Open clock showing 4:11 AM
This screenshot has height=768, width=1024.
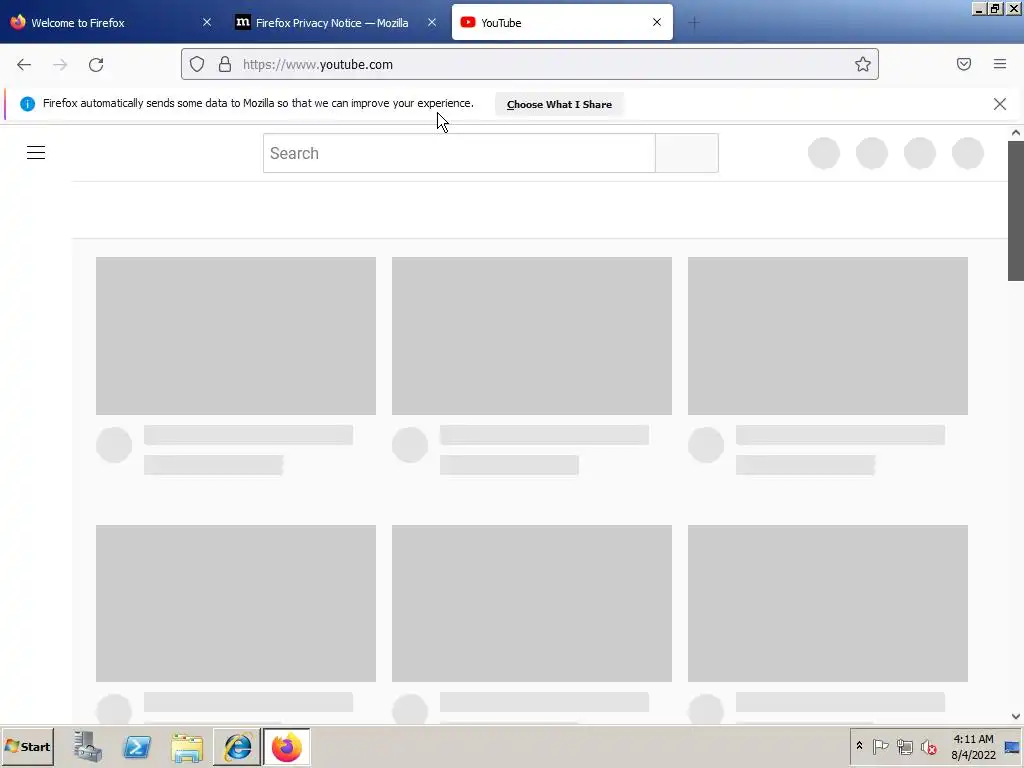(973, 746)
